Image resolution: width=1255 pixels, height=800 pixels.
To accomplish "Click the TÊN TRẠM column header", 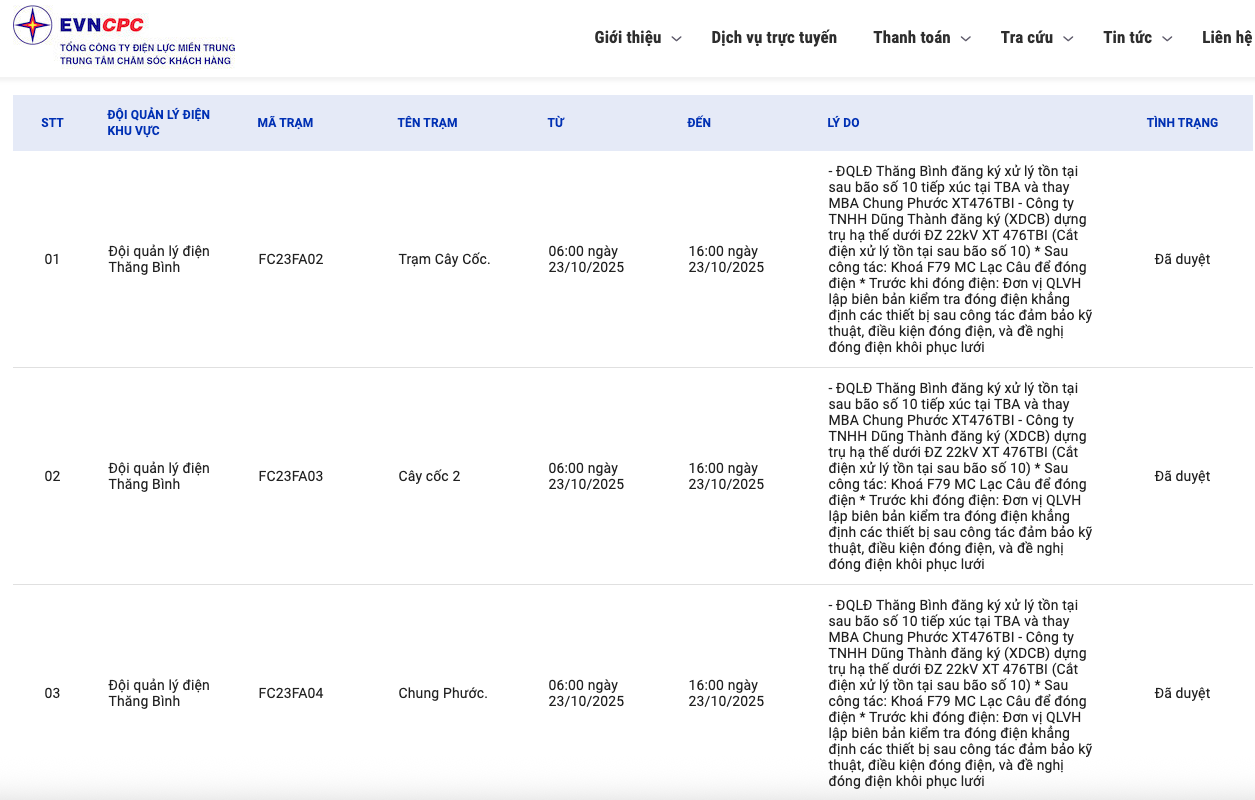I will point(427,123).
